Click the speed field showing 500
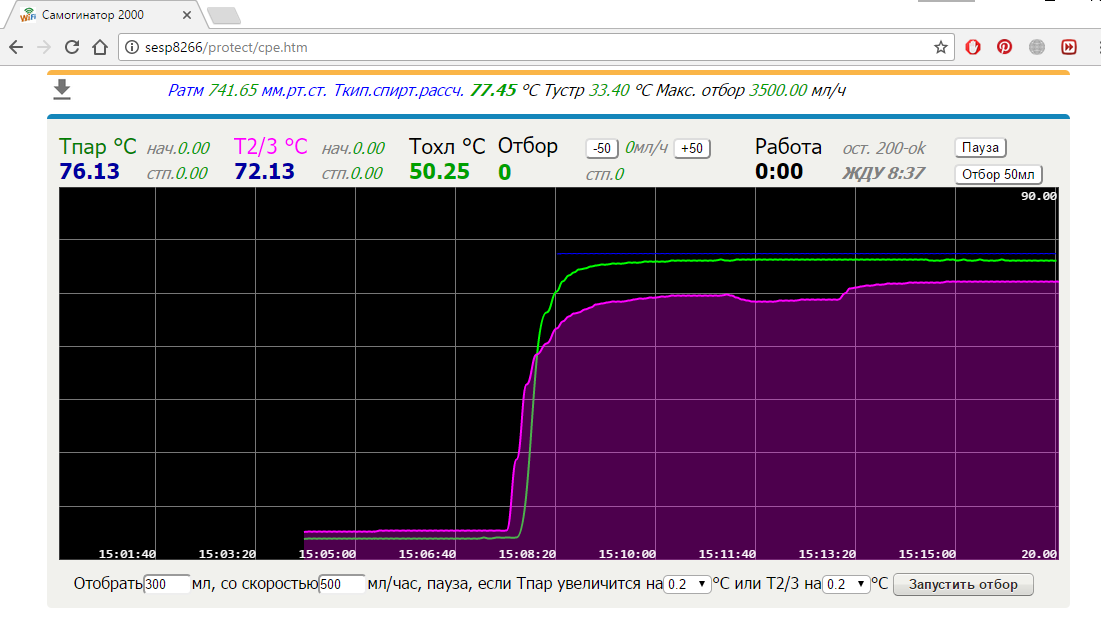 (x=341, y=584)
